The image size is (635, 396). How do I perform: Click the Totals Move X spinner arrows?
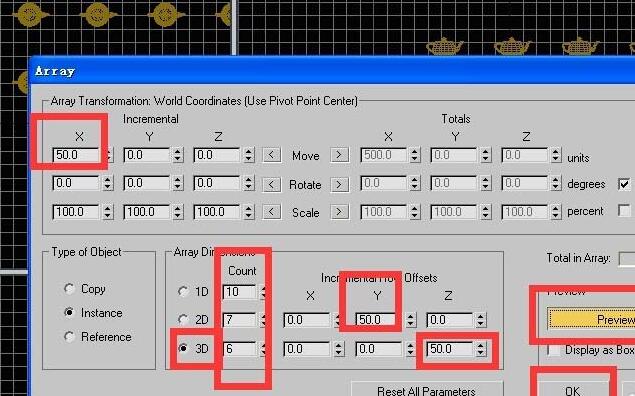(415, 155)
